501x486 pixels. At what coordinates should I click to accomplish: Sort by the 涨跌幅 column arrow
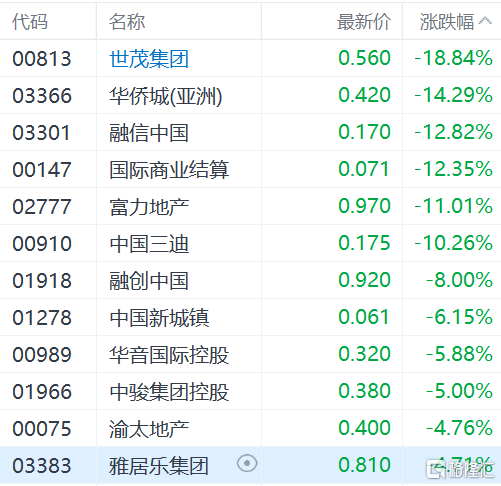(x=485, y=21)
